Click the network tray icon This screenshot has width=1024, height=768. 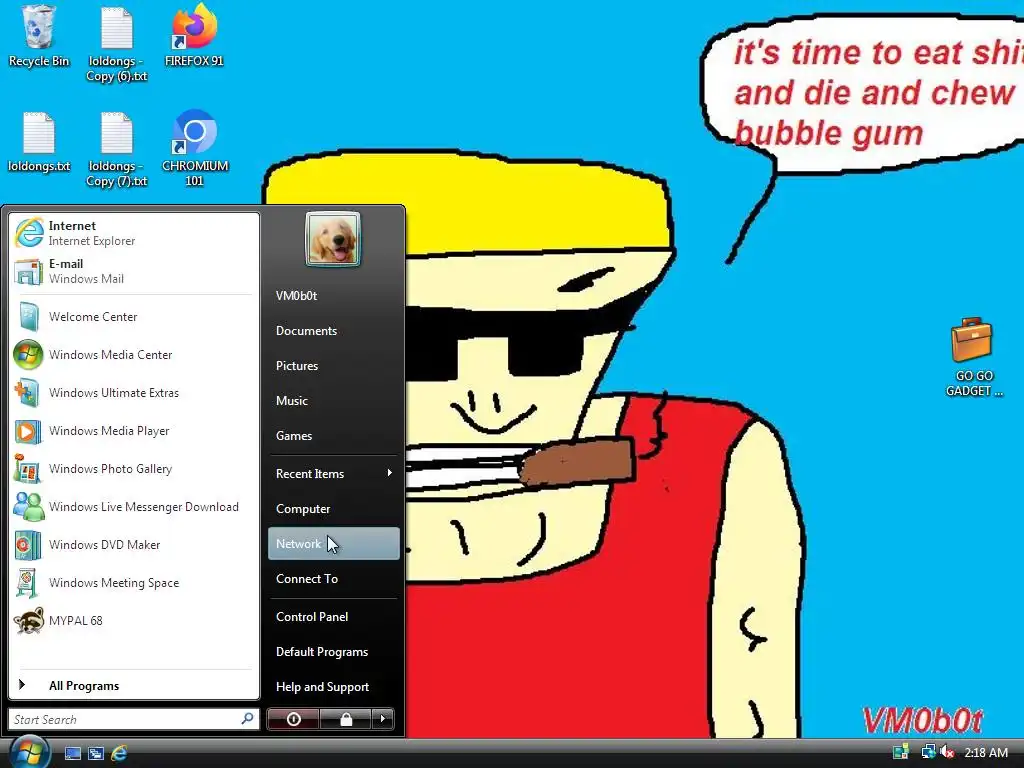click(927, 752)
